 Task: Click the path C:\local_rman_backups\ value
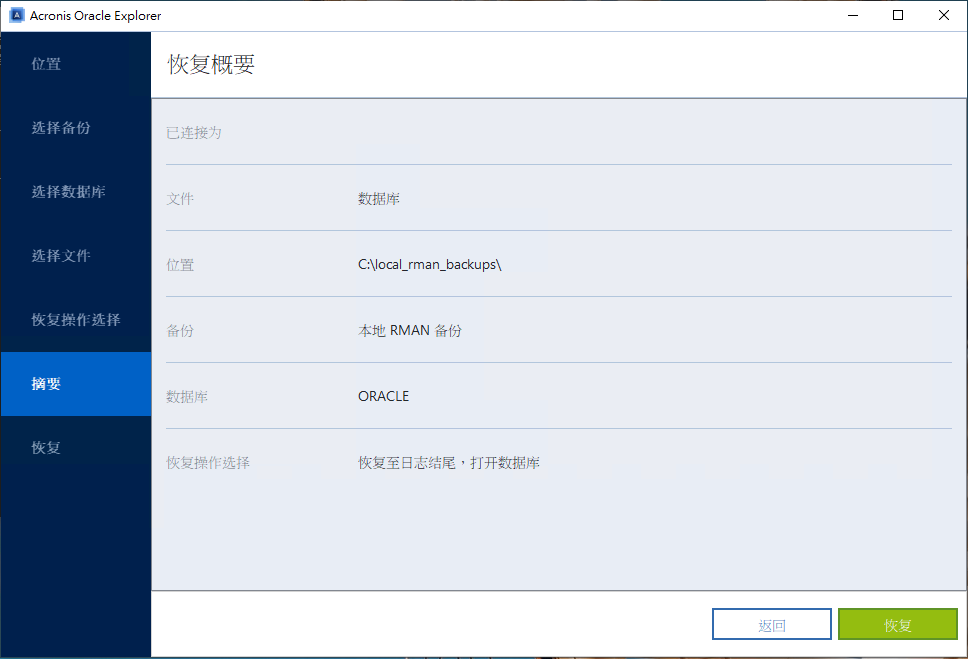coord(430,264)
